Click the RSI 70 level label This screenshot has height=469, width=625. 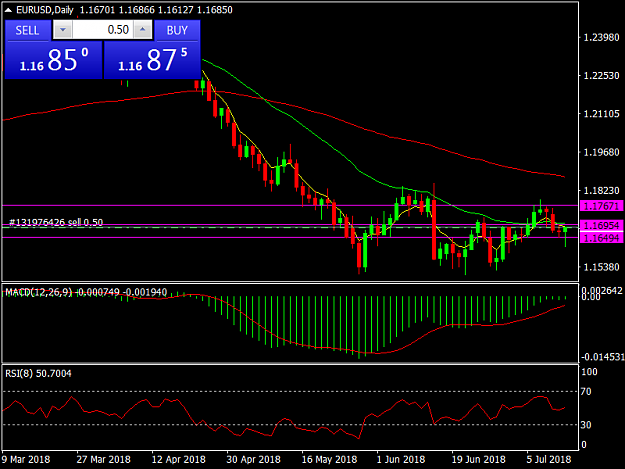586,392
